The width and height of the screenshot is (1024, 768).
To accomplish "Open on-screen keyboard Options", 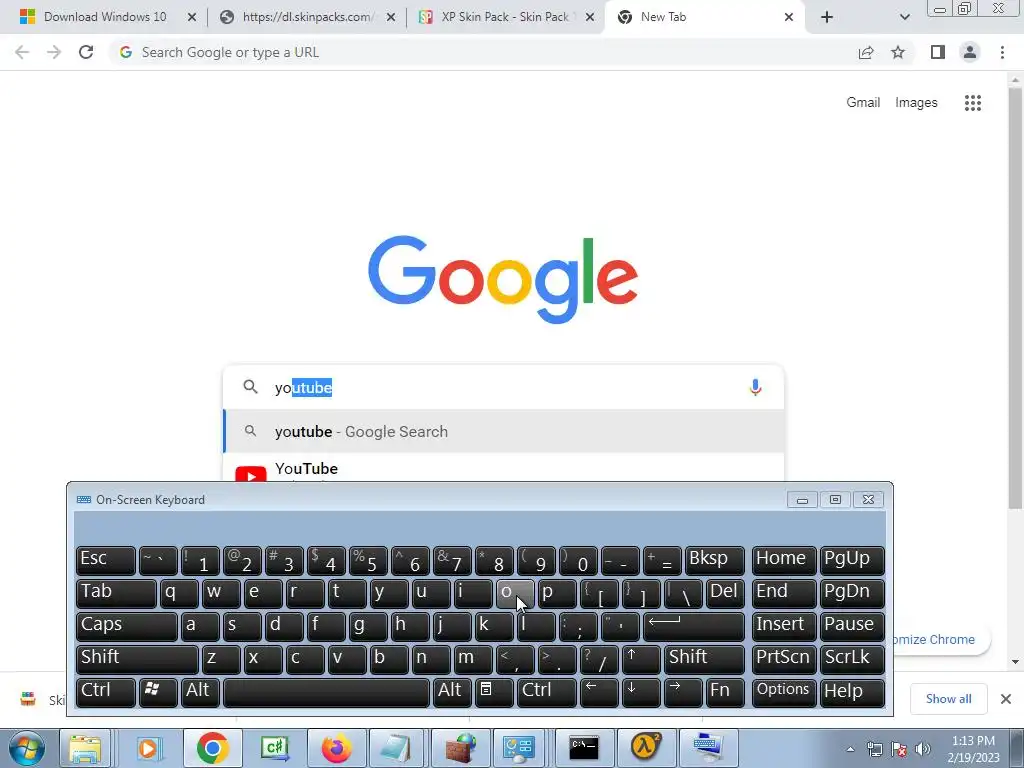I will coord(784,692).
